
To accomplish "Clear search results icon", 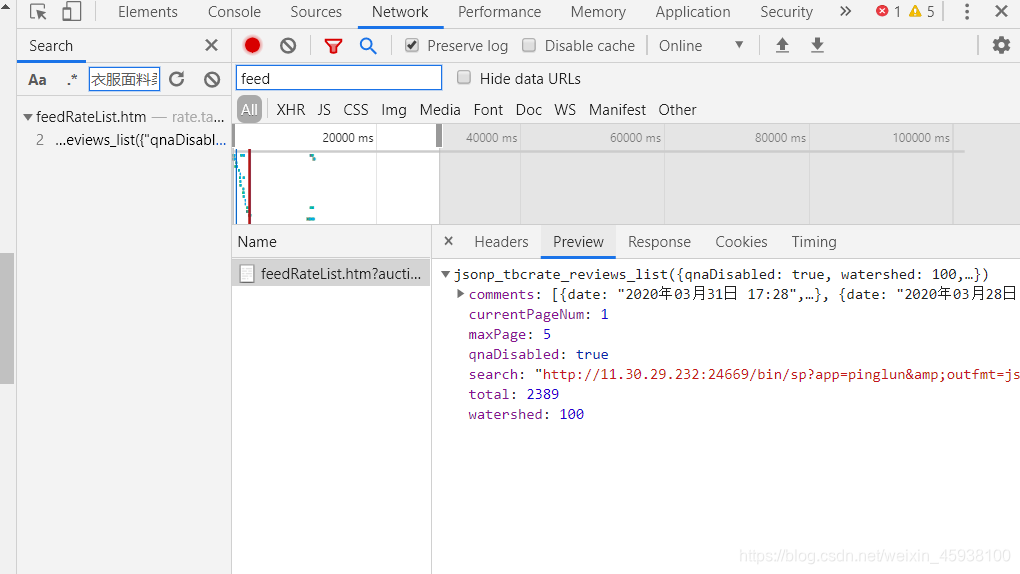I will [x=212, y=79].
